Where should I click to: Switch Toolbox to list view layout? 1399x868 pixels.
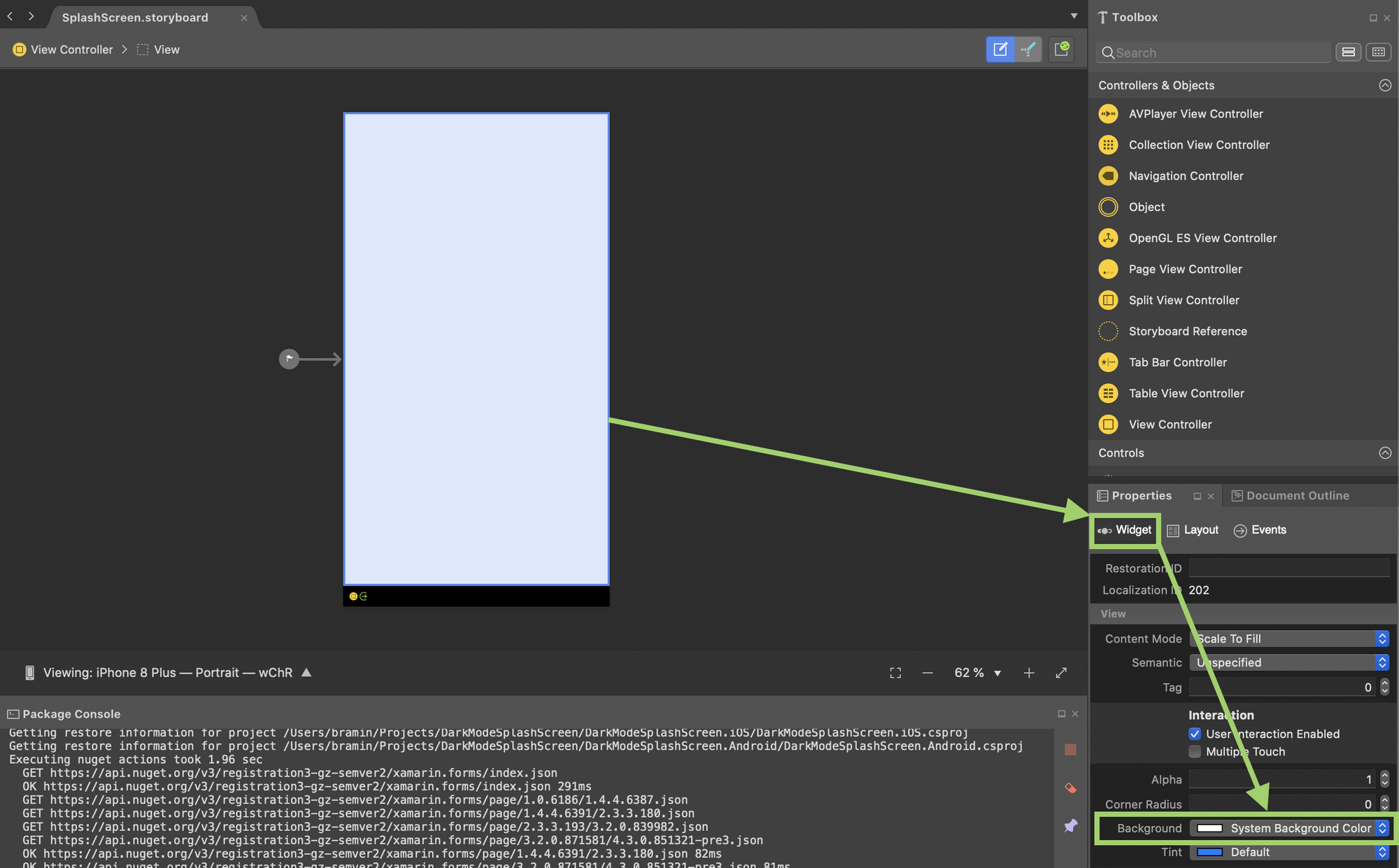1348,52
